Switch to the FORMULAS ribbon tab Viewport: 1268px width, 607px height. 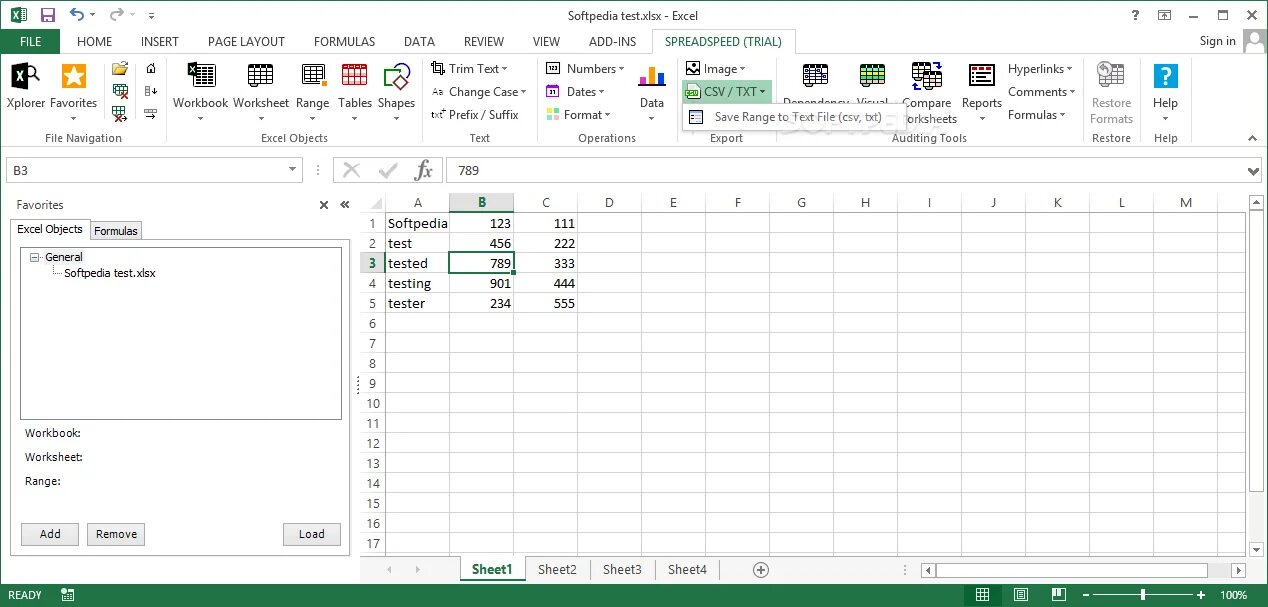[344, 42]
